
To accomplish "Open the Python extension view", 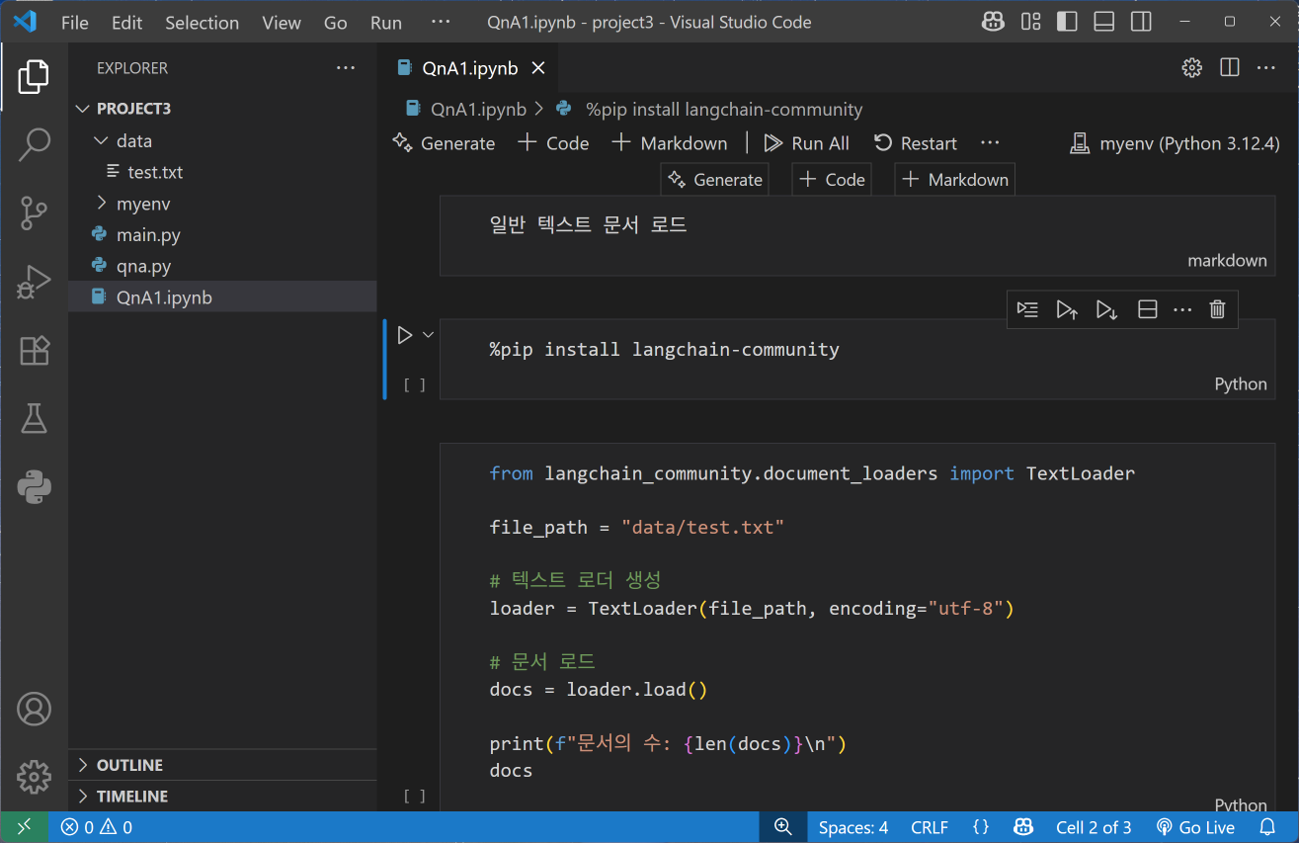I will [x=34, y=487].
